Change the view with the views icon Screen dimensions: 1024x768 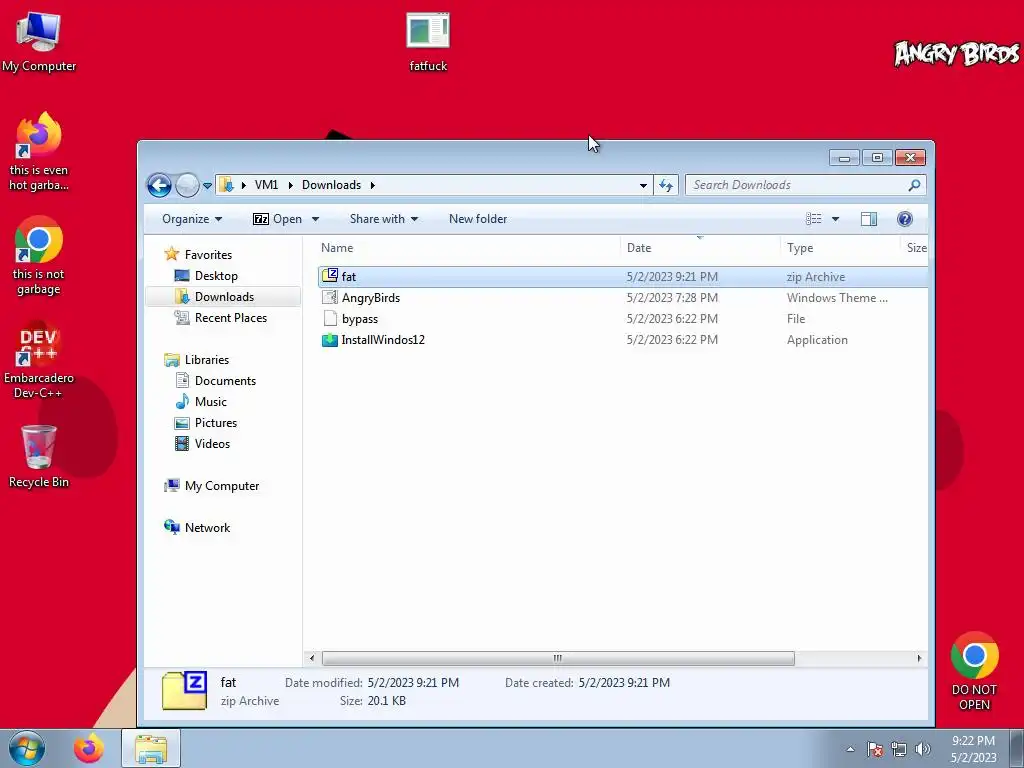click(x=814, y=219)
